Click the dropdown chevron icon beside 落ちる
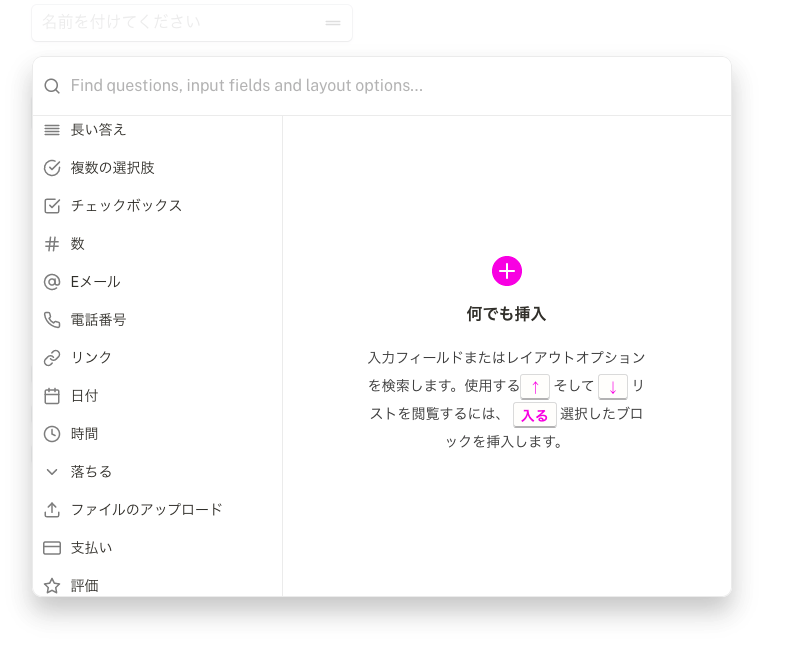The width and height of the screenshot is (789, 661). (x=52, y=472)
